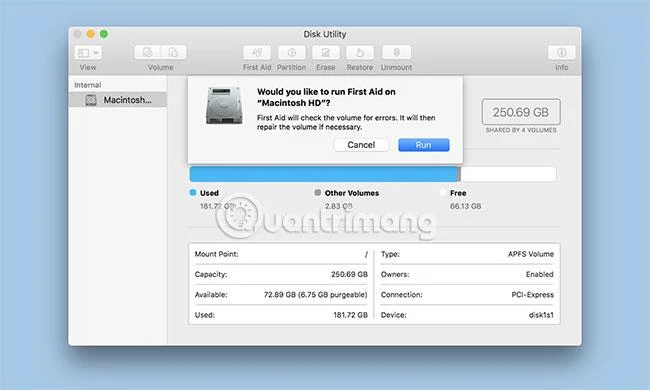Click the white free portion of storage bar
Screen dimensions: 650x390
pyautogui.click(x=509, y=174)
